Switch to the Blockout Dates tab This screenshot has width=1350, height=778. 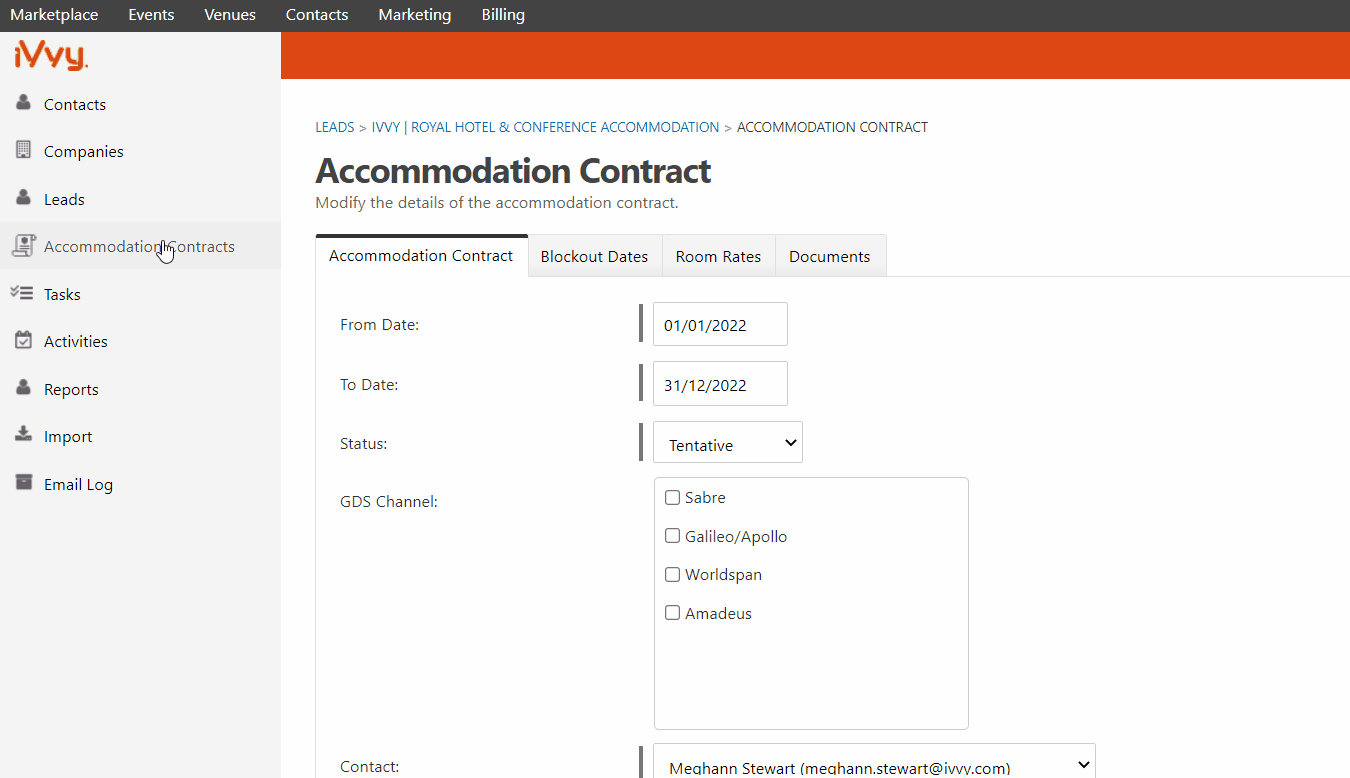coord(594,256)
